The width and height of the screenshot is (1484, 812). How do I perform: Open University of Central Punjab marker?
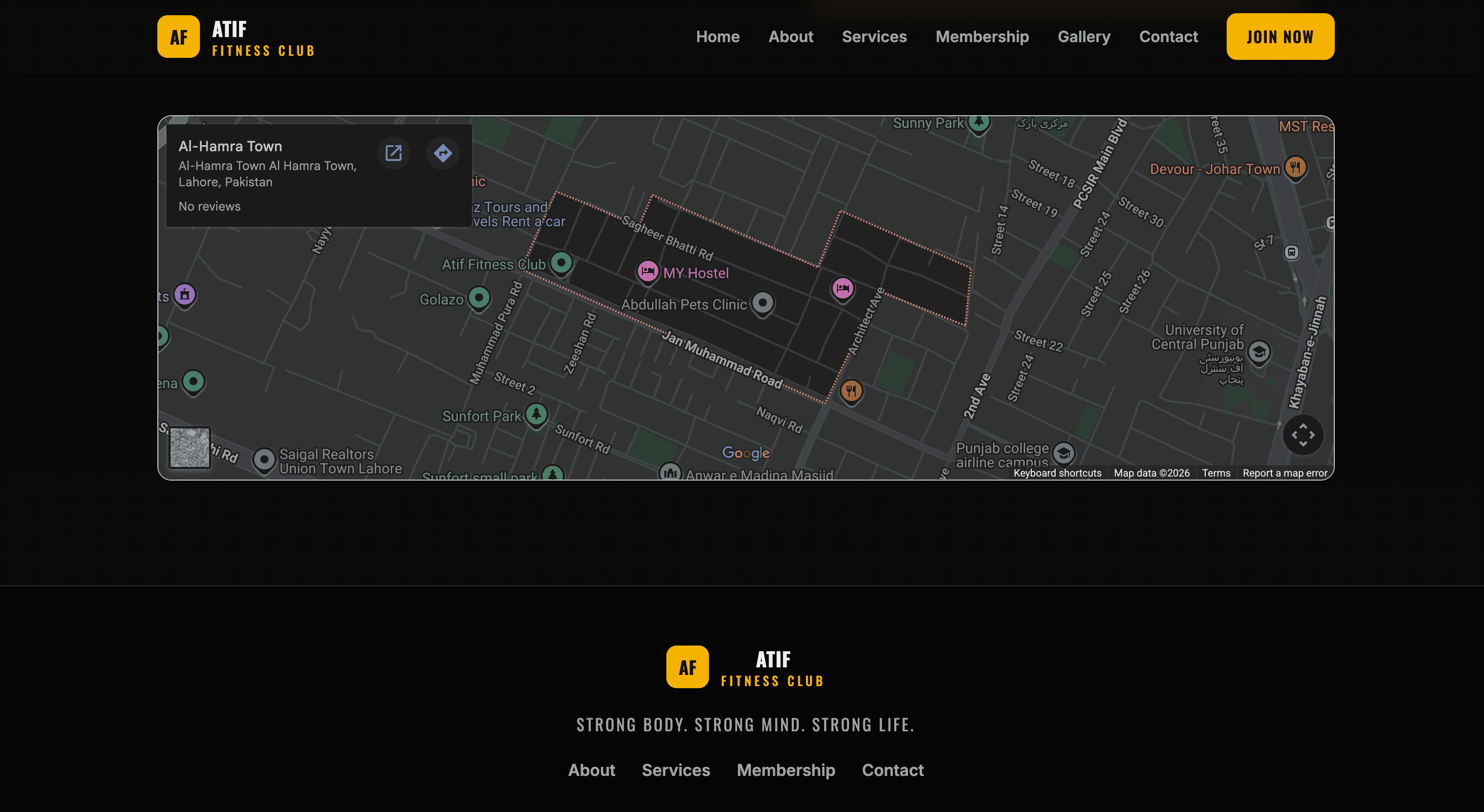pos(1259,352)
